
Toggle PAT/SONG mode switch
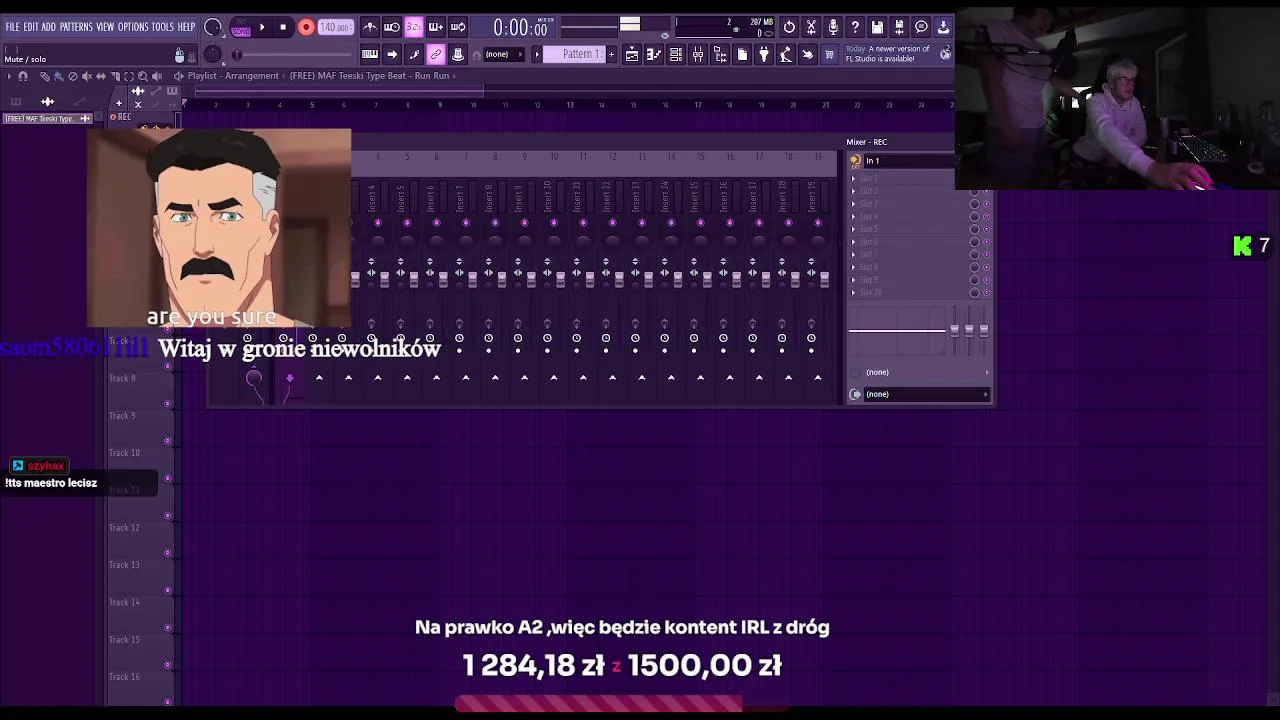point(241,27)
